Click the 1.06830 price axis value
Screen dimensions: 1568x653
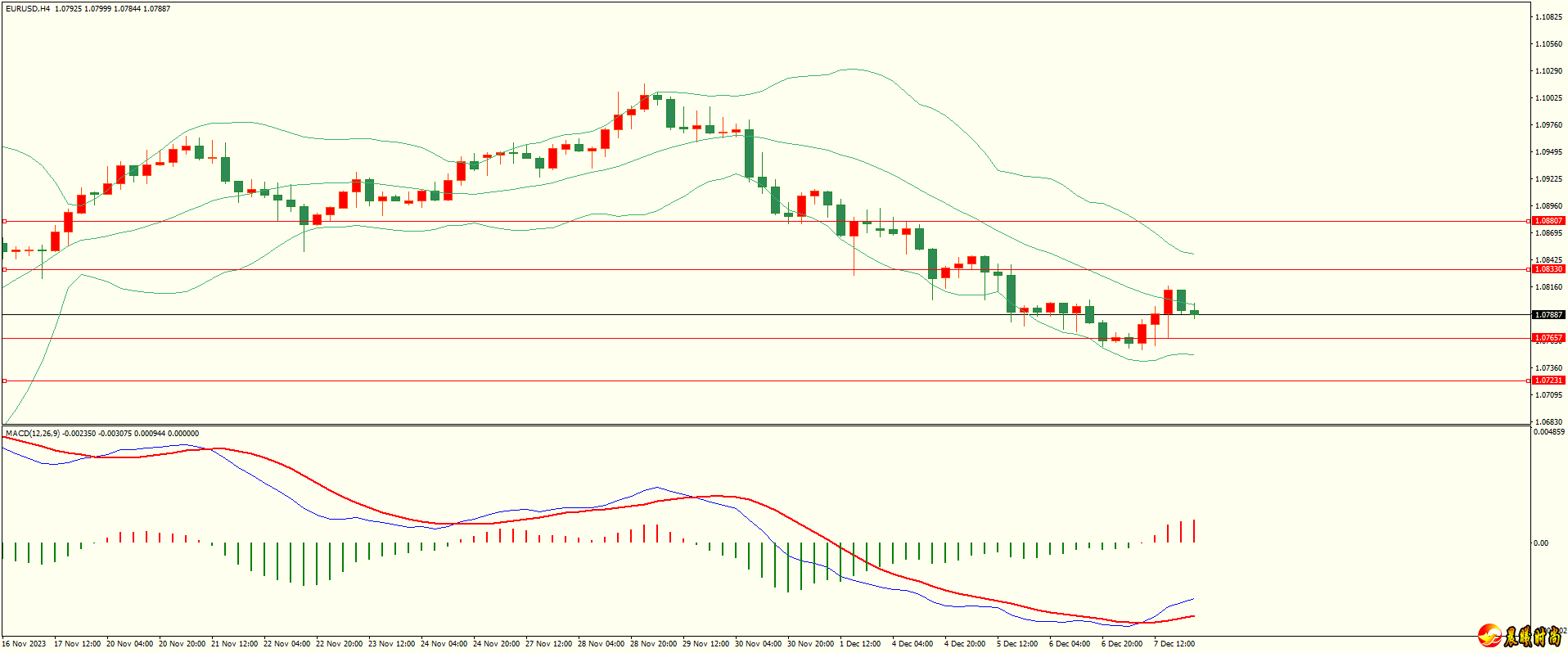click(1548, 422)
